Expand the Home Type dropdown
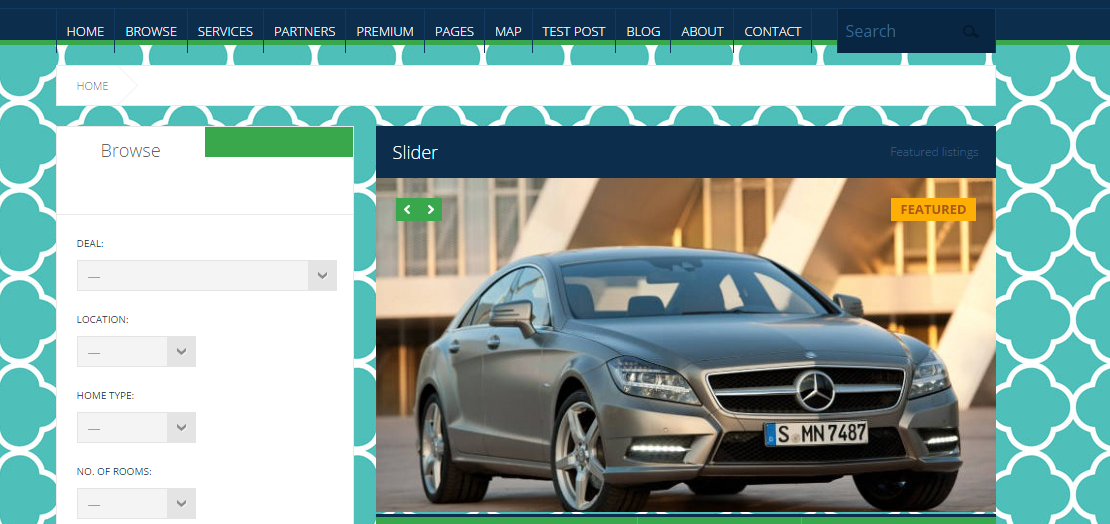Screen dimensions: 1110x524 click(x=136, y=427)
